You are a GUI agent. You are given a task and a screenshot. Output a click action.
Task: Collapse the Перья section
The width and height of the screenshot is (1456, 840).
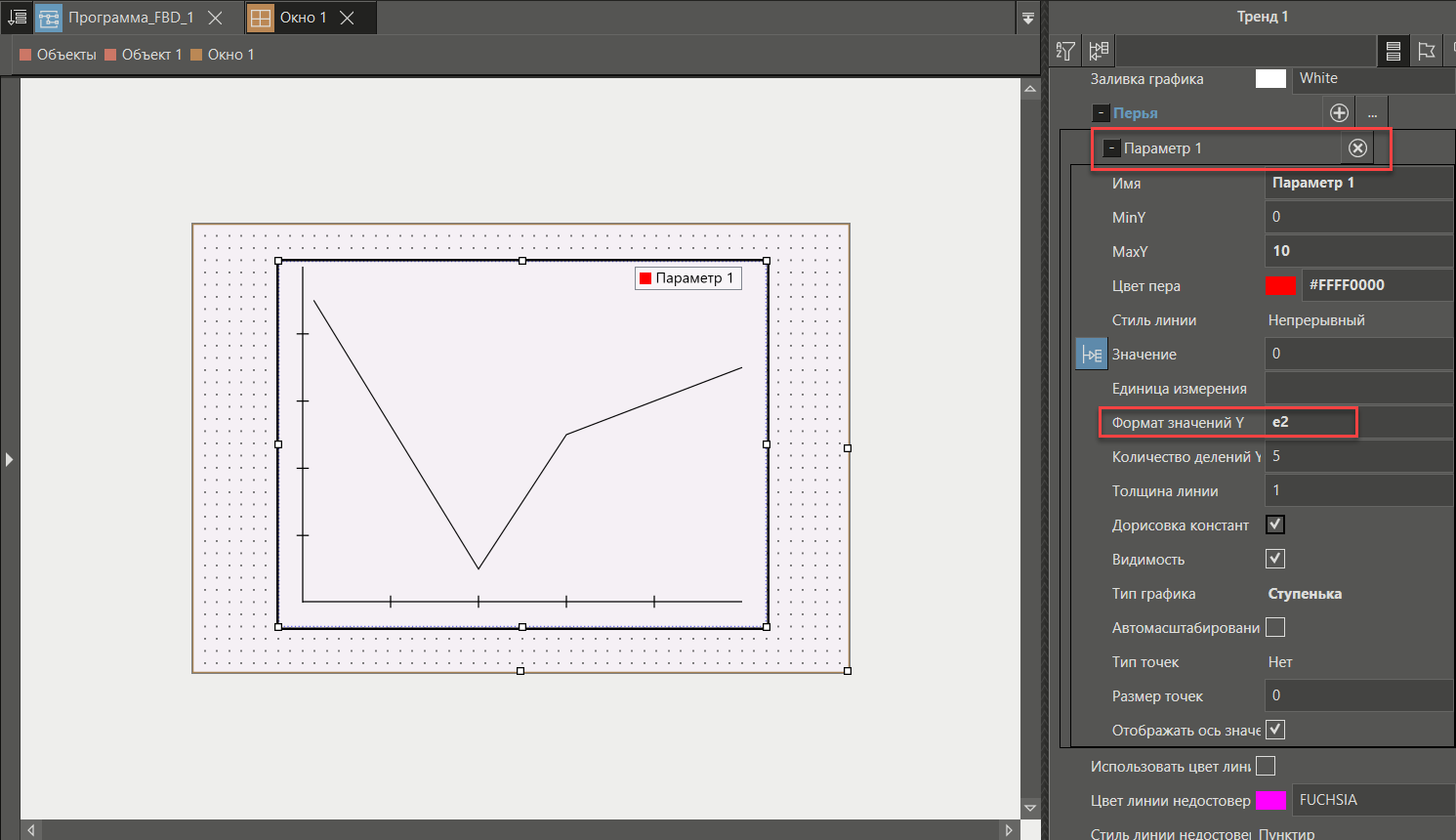click(x=1101, y=113)
